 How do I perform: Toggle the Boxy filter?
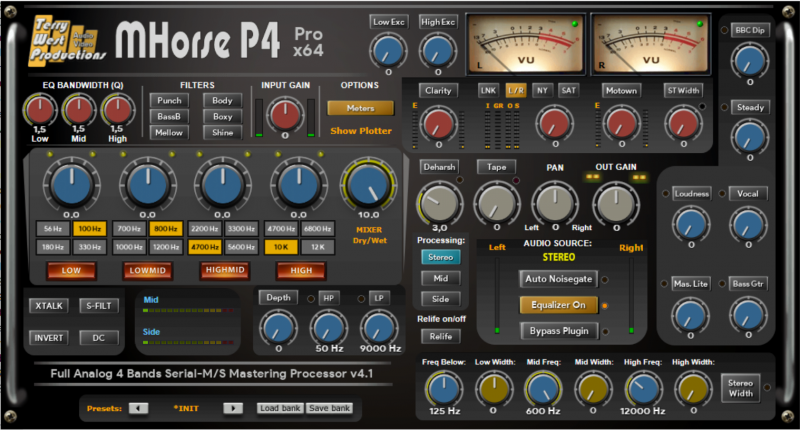222,116
